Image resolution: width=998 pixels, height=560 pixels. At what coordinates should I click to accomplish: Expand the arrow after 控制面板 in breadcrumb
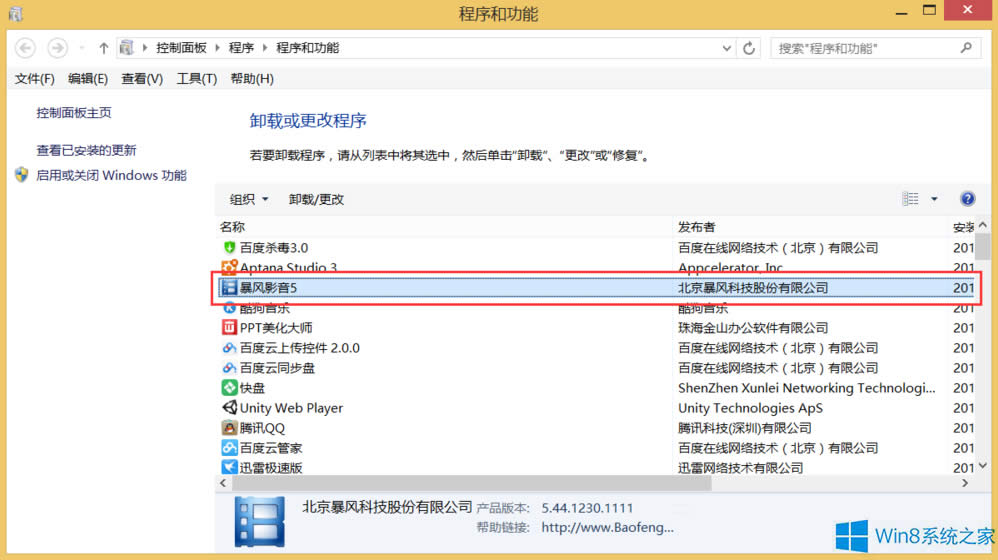tap(217, 48)
